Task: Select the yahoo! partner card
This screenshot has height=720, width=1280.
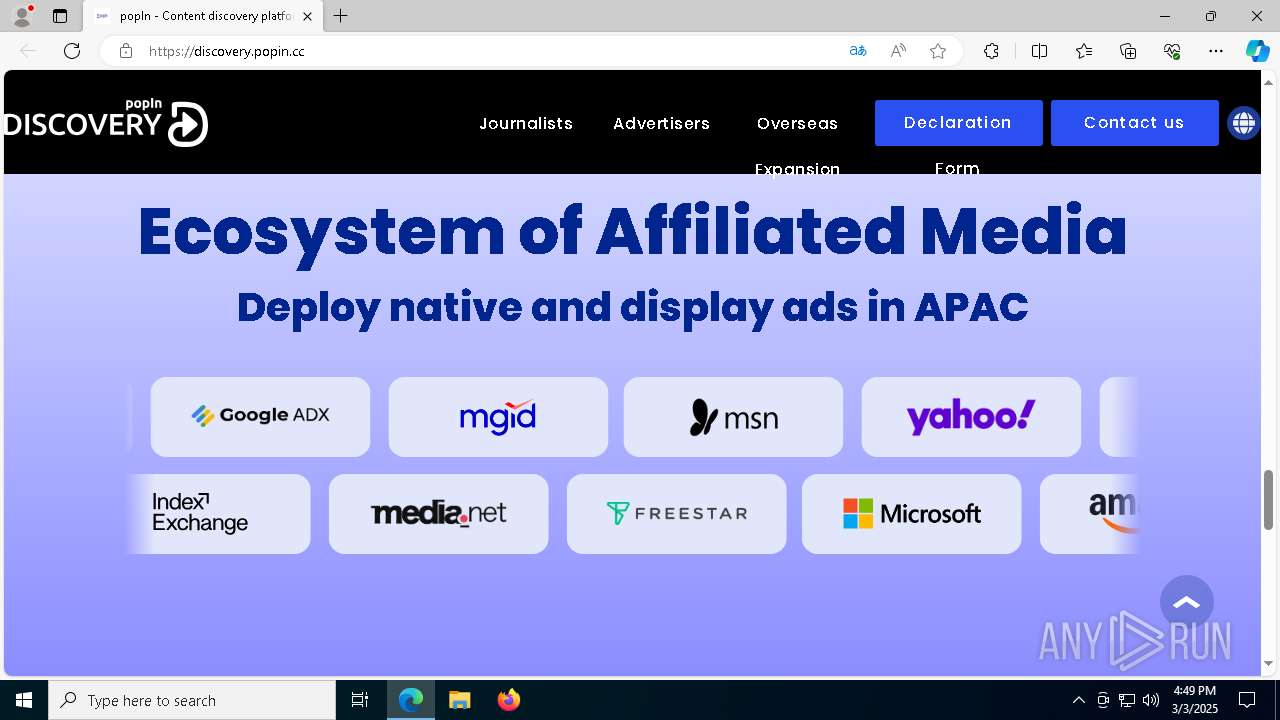Action: pos(971,416)
